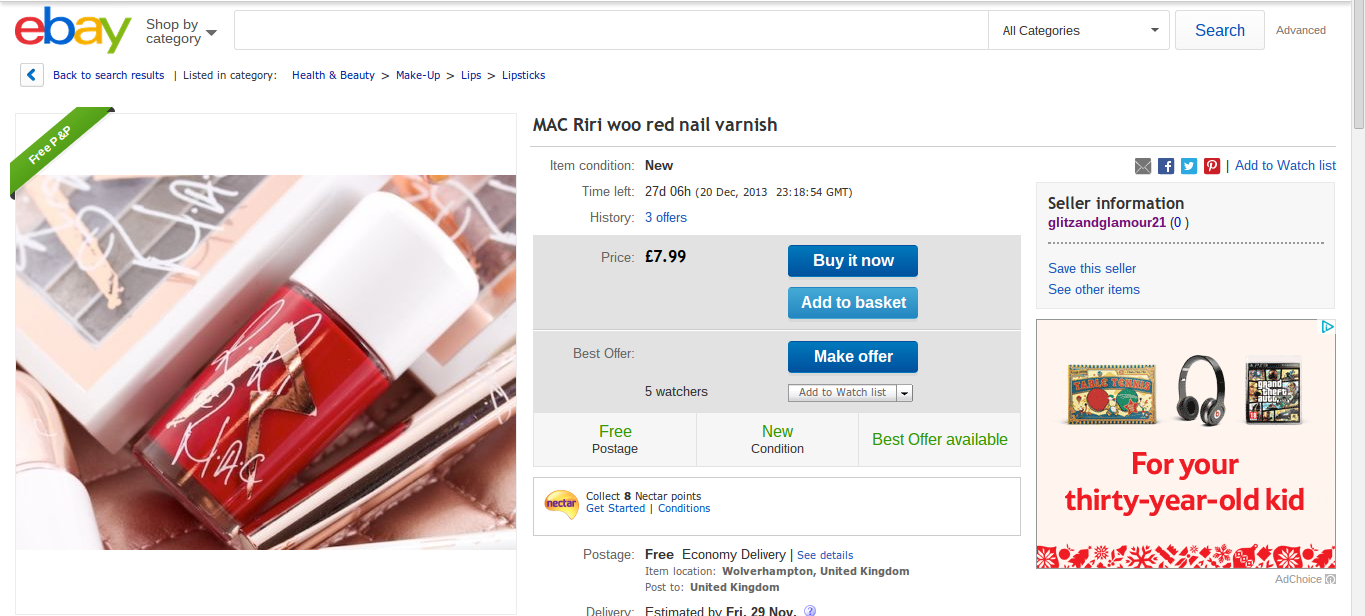Go to the Lipsticks breadcrumb category
The image size is (1365, 616).
pos(523,75)
